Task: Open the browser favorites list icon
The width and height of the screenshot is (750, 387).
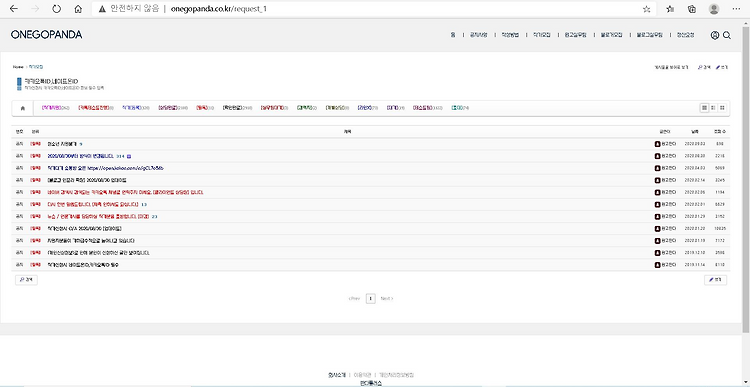Action: click(x=670, y=9)
